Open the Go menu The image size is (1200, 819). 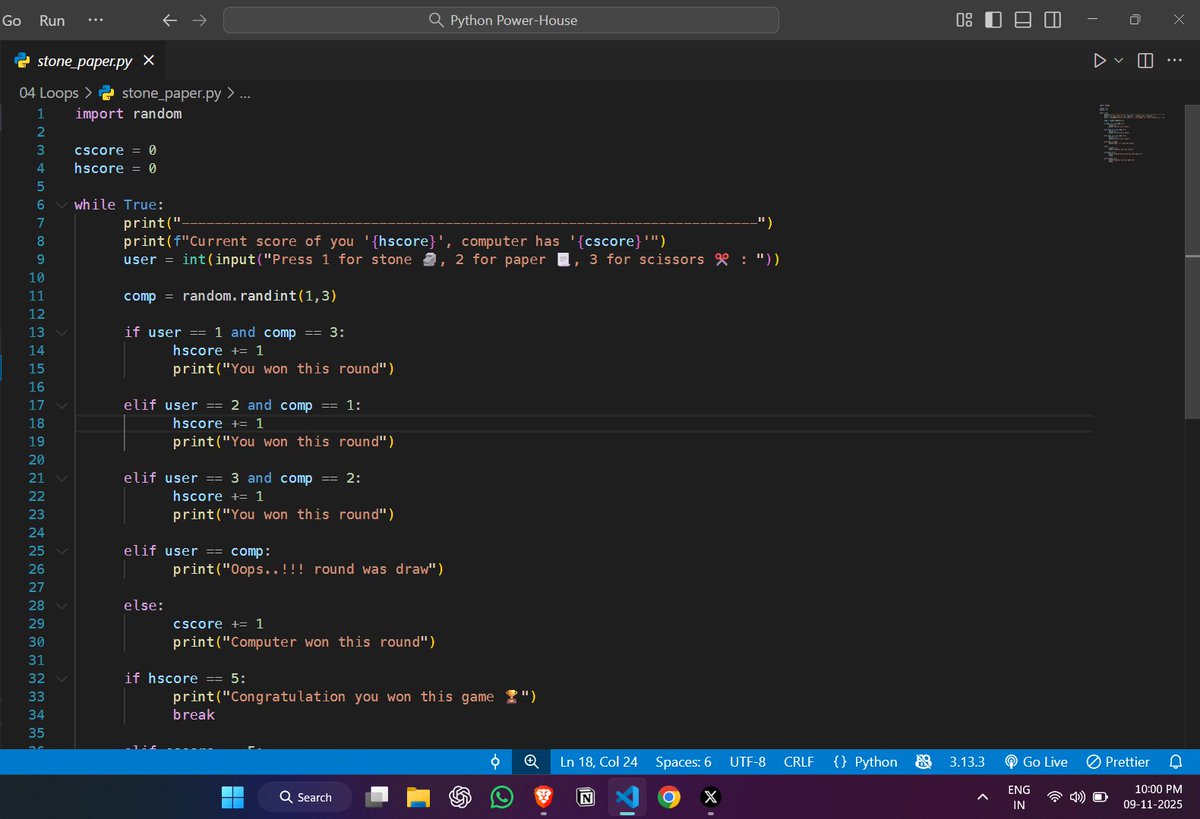[12, 20]
